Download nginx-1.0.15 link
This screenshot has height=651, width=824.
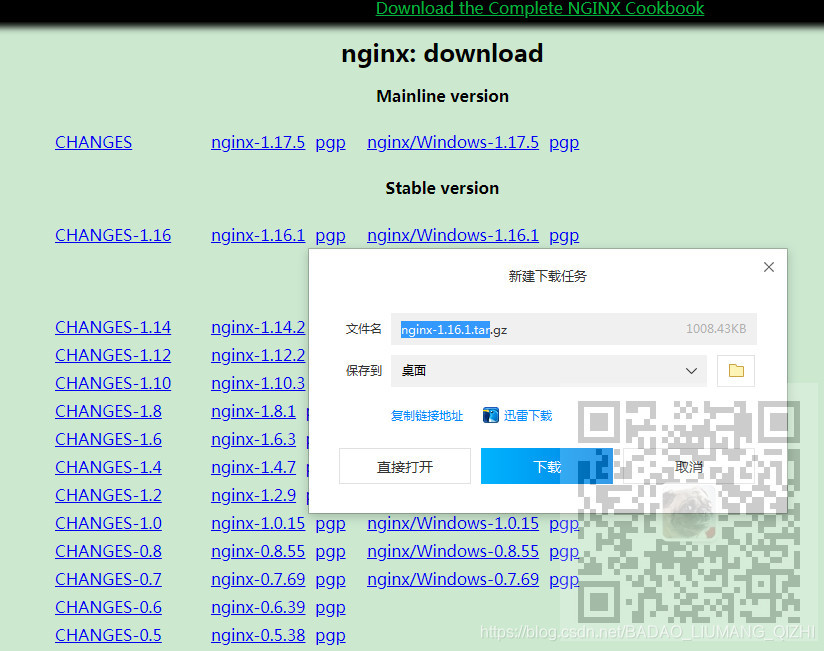point(258,523)
